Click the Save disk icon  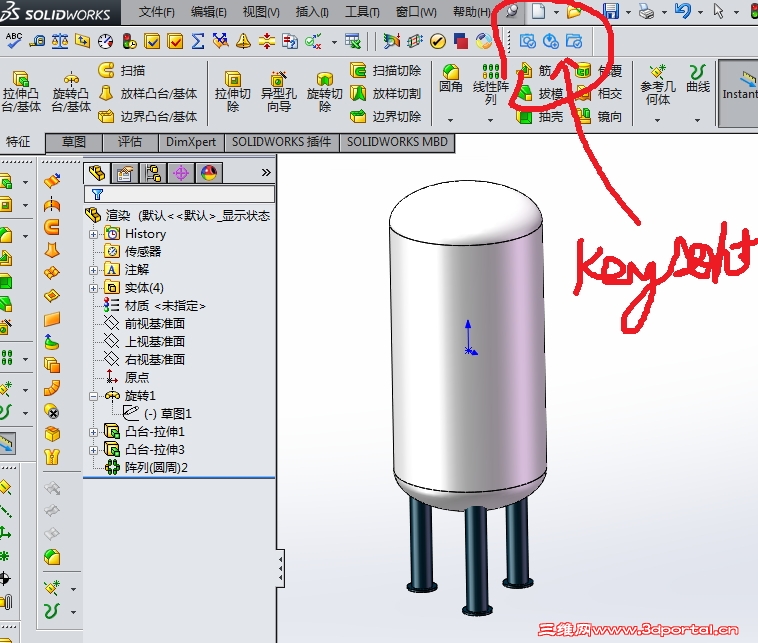tap(611, 11)
